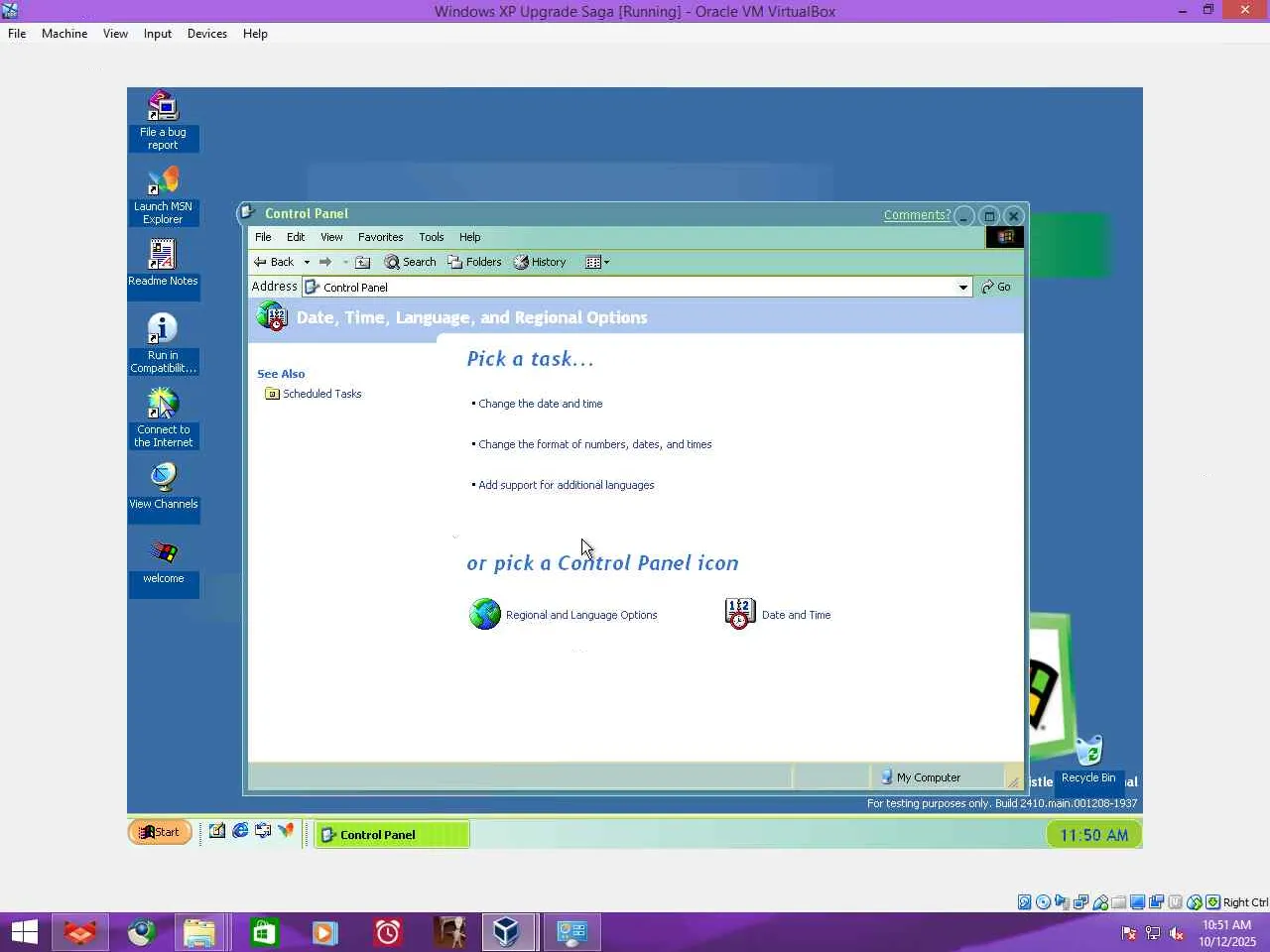Open the Regional and Language Options icon
This screenshot has width=1270, height=952.
coord(564,615)
